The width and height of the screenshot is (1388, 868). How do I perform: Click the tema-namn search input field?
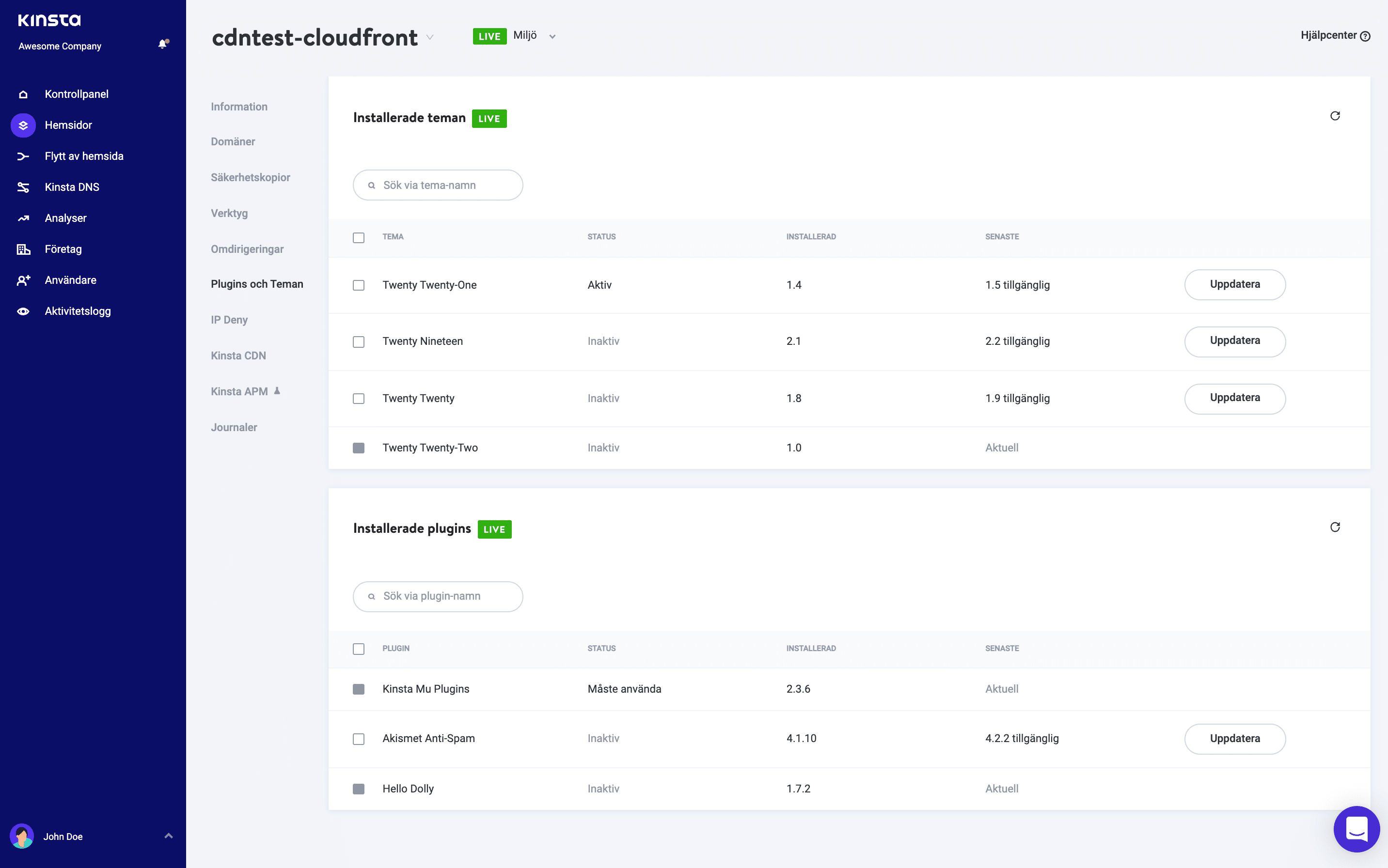(x=437, y=185)
